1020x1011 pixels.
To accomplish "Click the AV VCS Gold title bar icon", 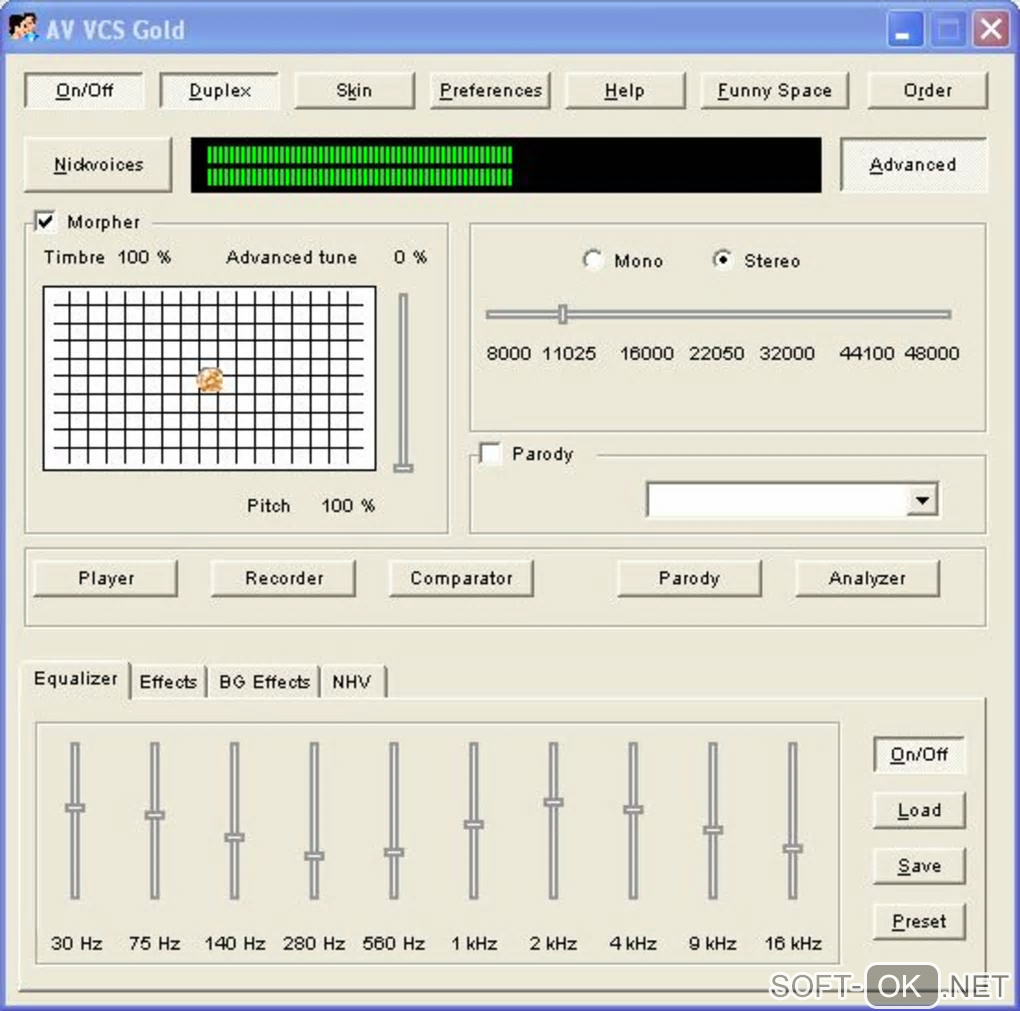I will pyautogui.click(x=23, y=28).
